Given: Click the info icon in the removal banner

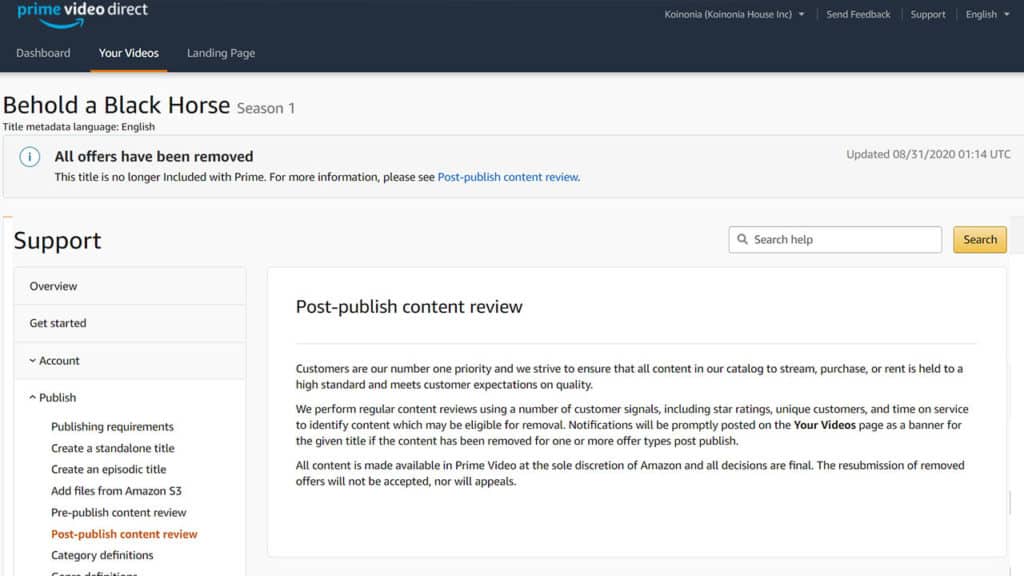Looking at the screenshot, I should [29, 157].
